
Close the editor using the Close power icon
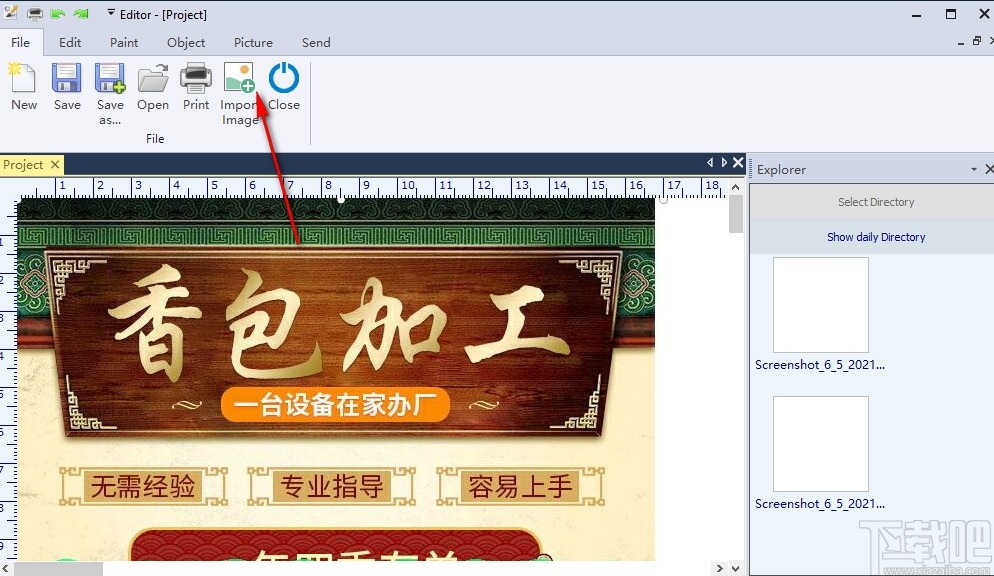[x=283, y=88]
